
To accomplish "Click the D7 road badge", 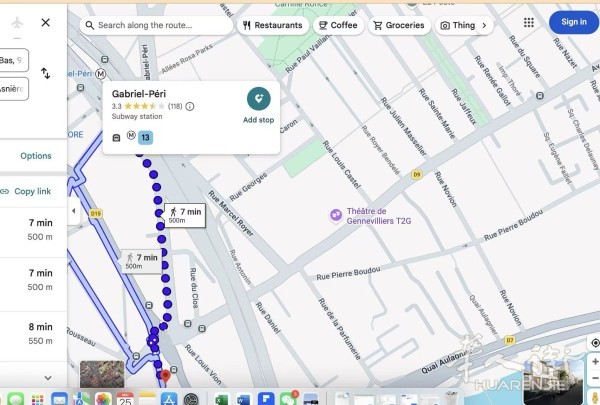I will [x=510, y=340].
